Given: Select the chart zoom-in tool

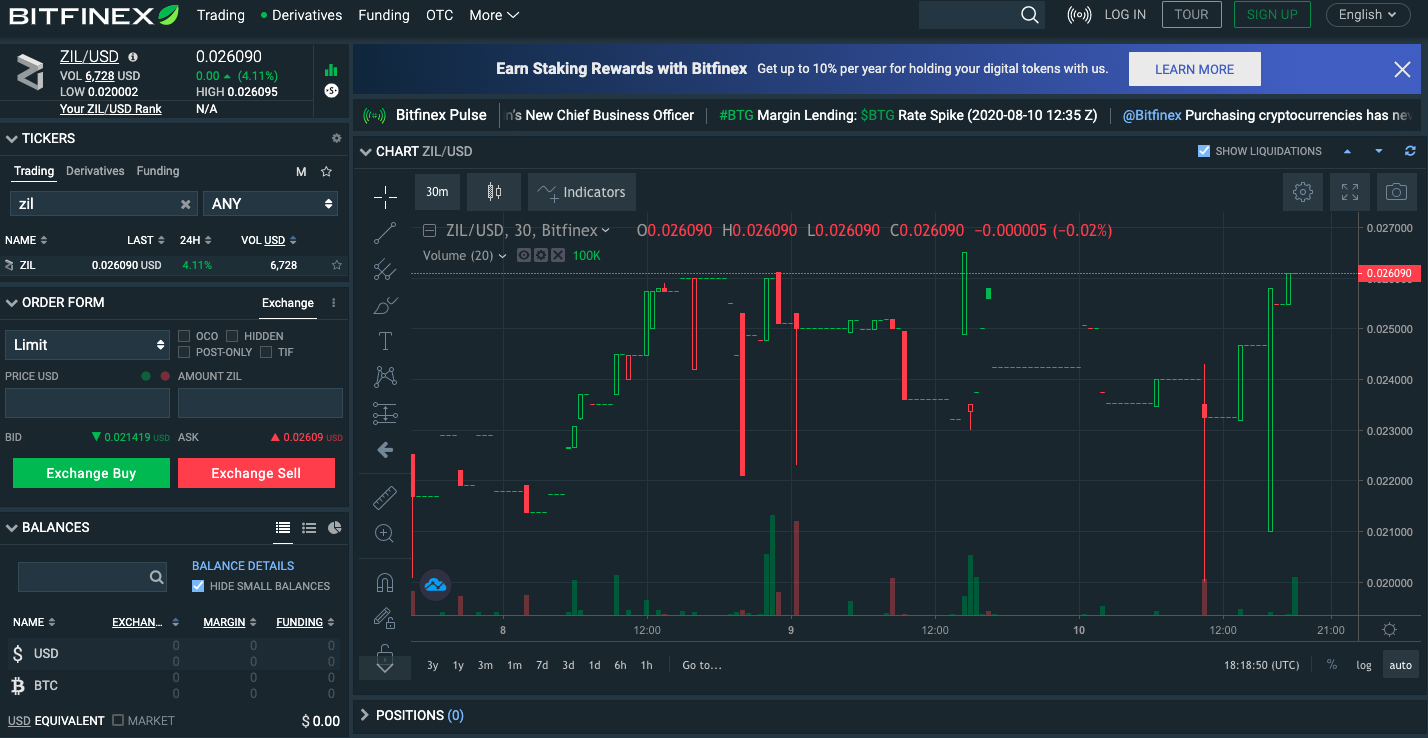Looking at the screenshot, I should click(385, 533).
